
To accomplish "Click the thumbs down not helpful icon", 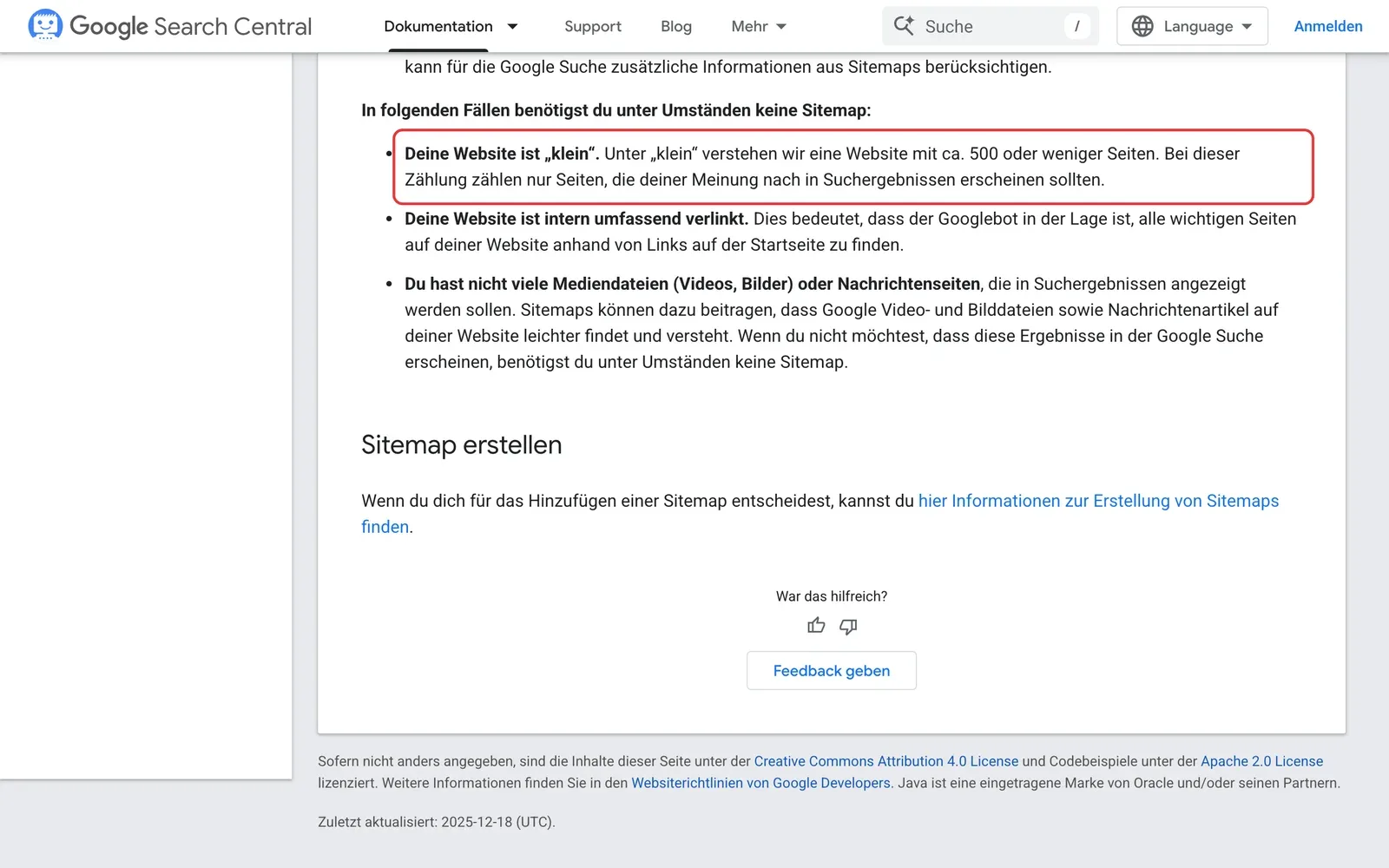I will click(848, 626).
